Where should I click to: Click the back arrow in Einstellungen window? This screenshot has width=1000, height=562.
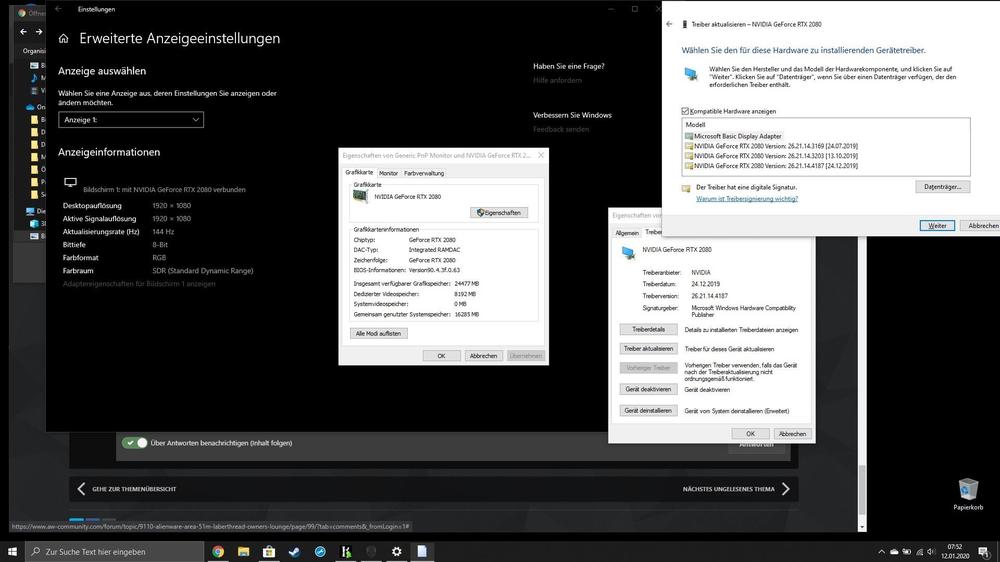pyautogui.click(x=58, y=9)
